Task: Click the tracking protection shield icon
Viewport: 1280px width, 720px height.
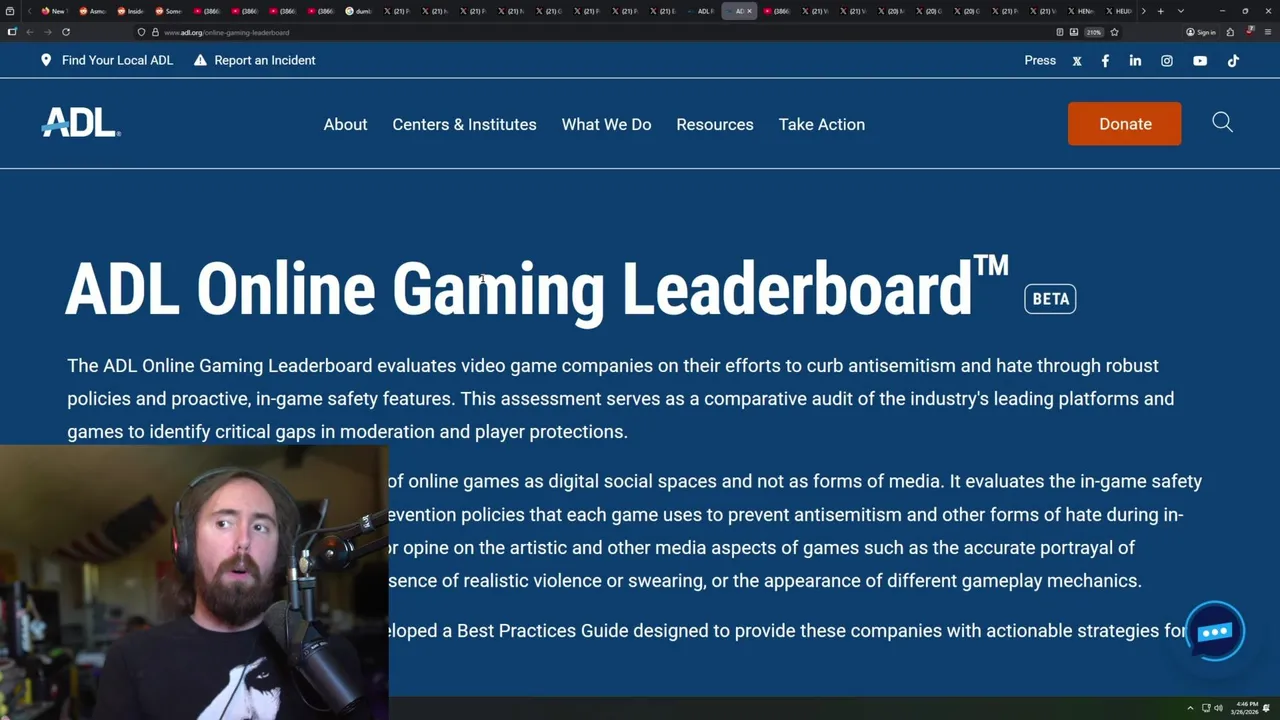Action: point(141,32)
